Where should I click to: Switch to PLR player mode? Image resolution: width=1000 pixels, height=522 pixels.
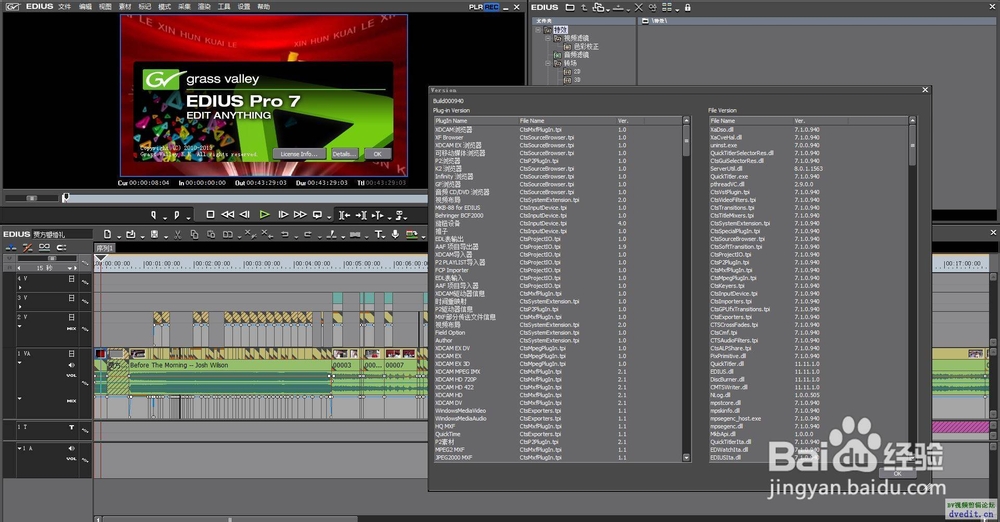click(476, 7)
